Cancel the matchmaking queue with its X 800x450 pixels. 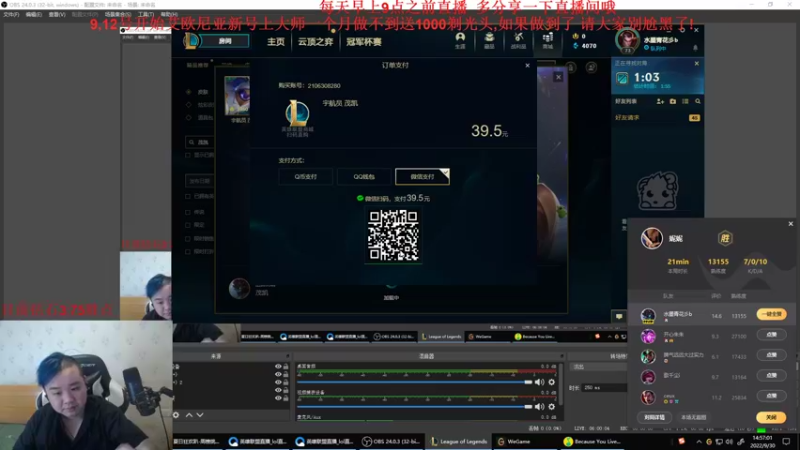[697, 63]
